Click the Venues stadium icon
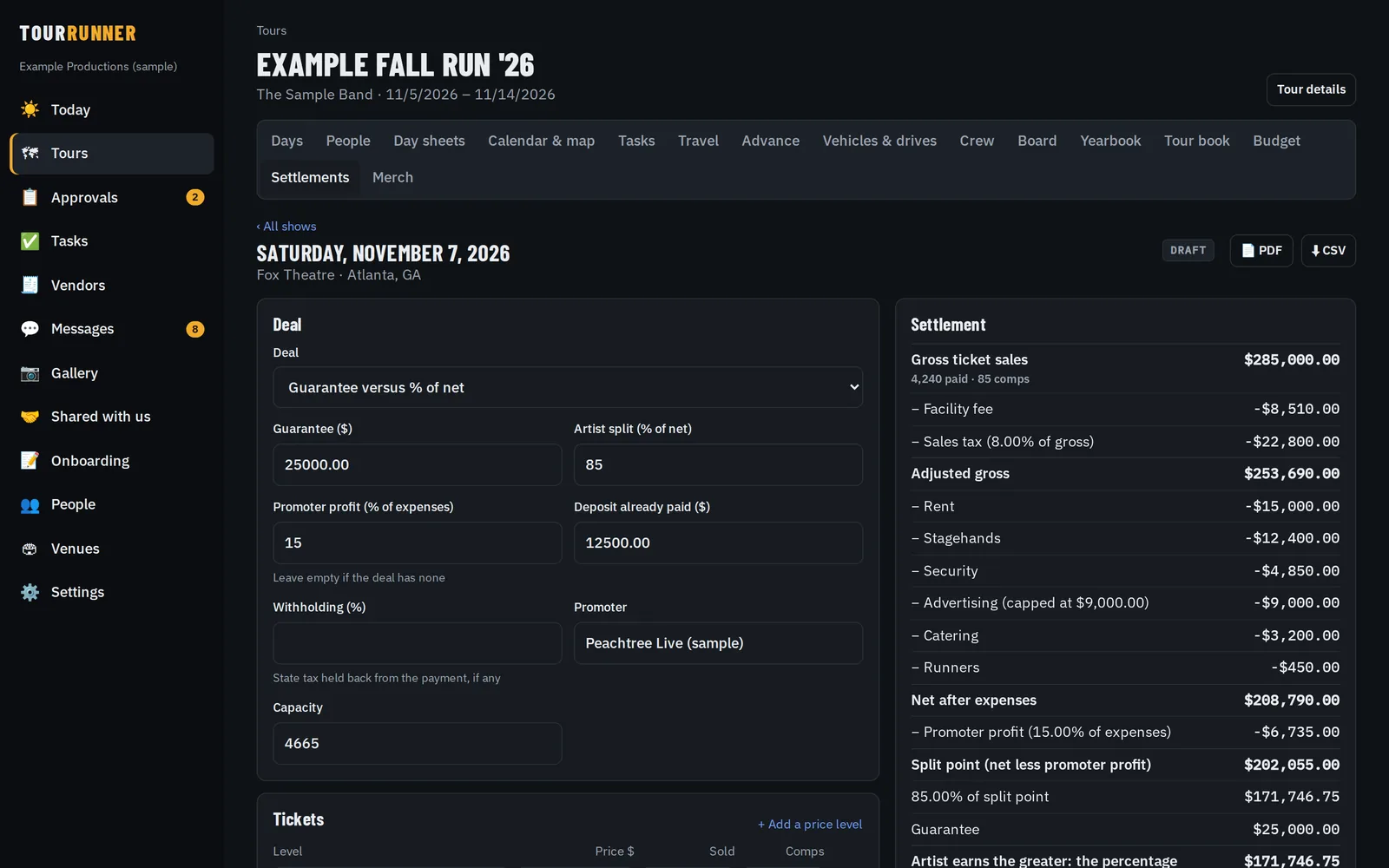 click(x=30, y=549)
